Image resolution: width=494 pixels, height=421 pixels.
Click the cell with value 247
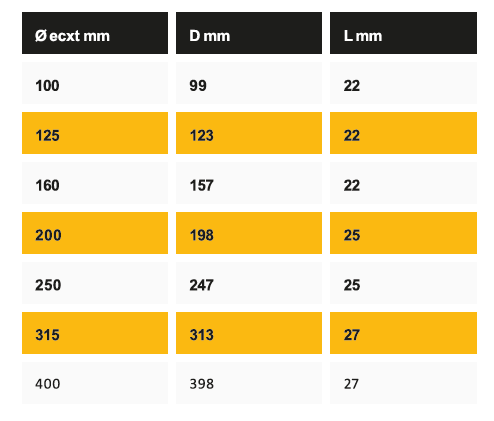pyautogui.click(x=249, y=283)
